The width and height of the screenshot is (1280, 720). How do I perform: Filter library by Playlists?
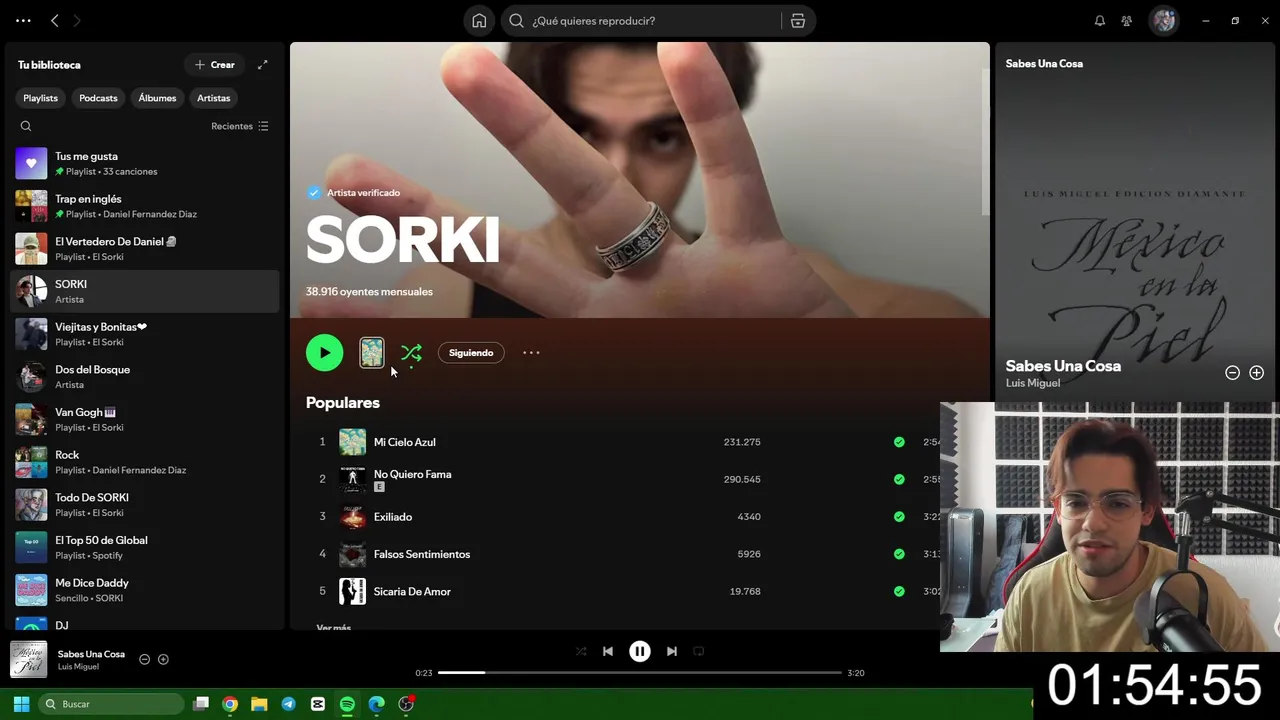pos(41,98)
